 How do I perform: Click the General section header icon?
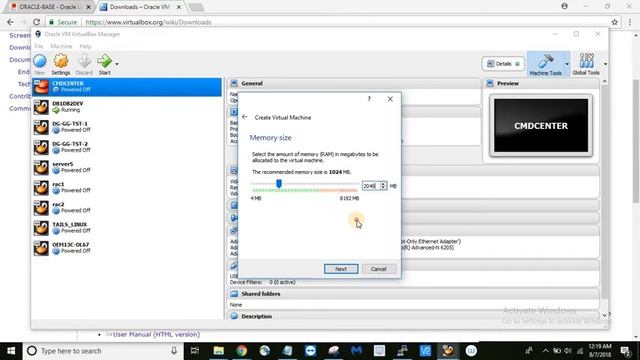pos(234,83)
